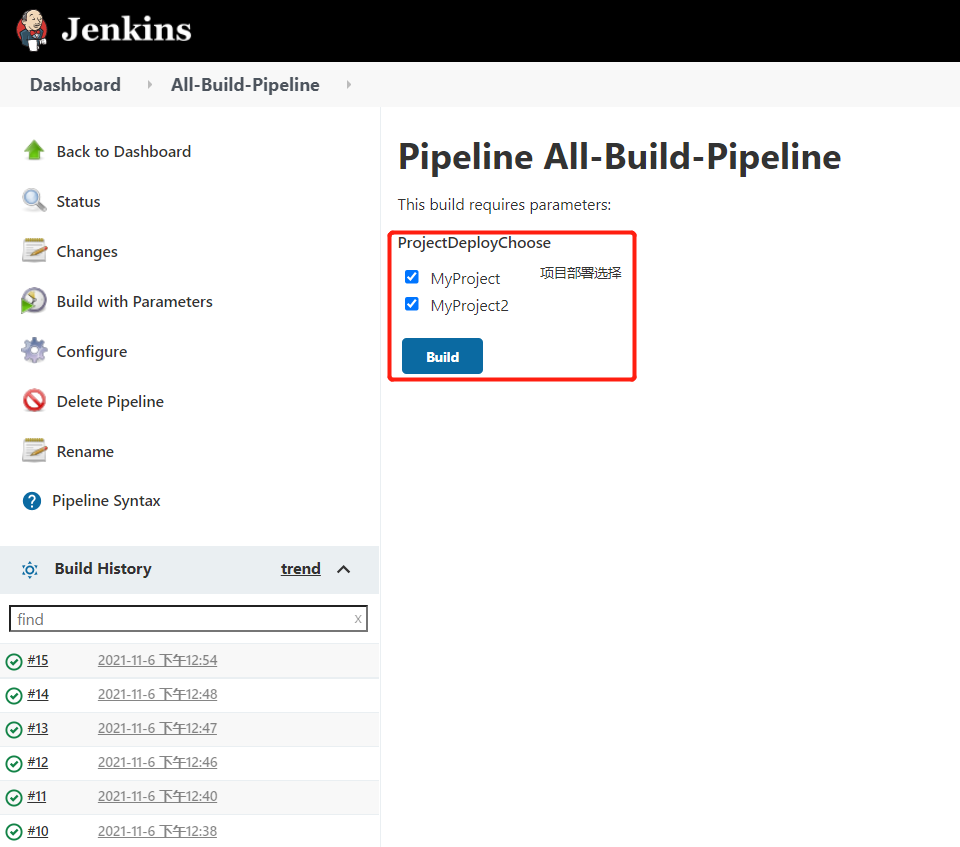Click the Jenkins butler logo icon
Screen dimensions: 960x847
[x=32, y=29]
